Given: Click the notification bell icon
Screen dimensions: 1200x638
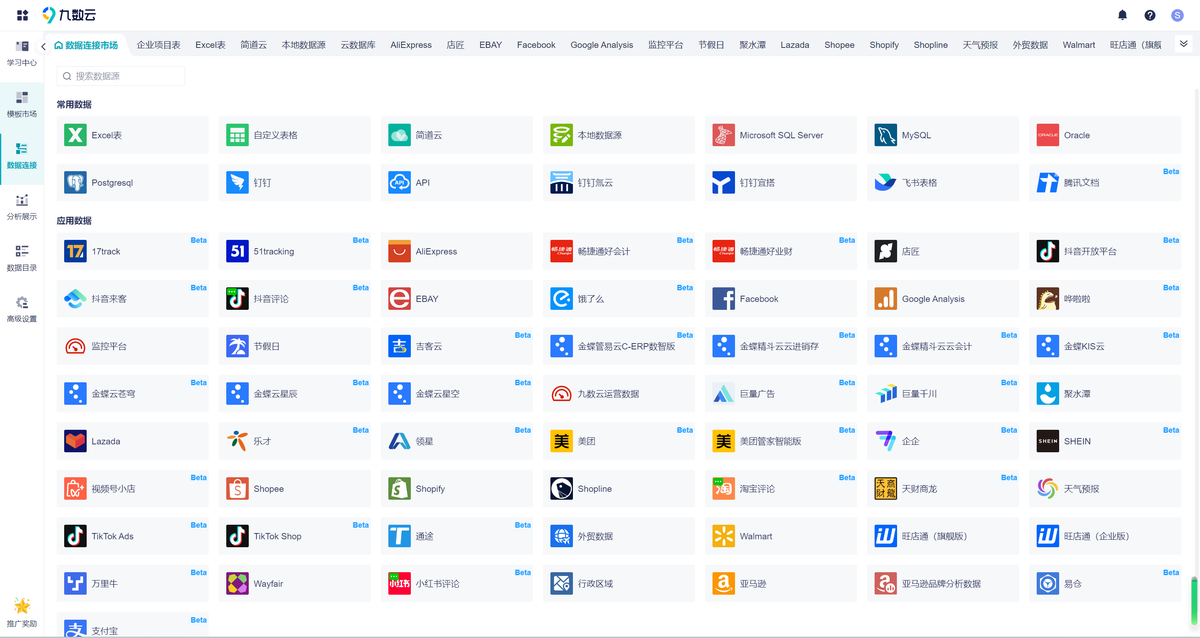Looking at the screenshot, I should tap(1122, 15).
